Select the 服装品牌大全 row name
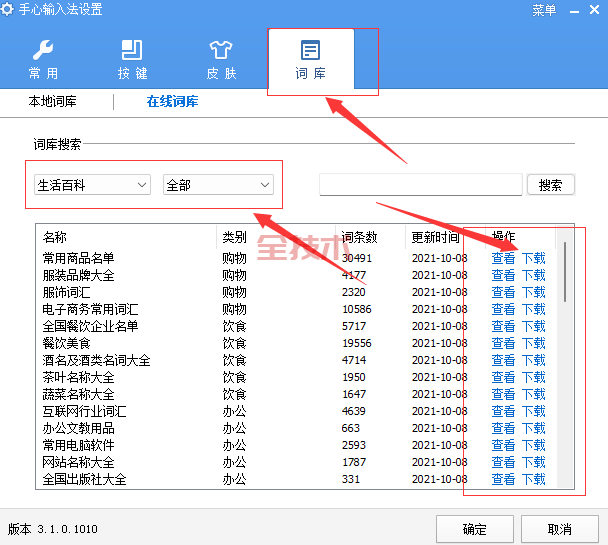This screenshot has height=545, width=608. [78, 275]
